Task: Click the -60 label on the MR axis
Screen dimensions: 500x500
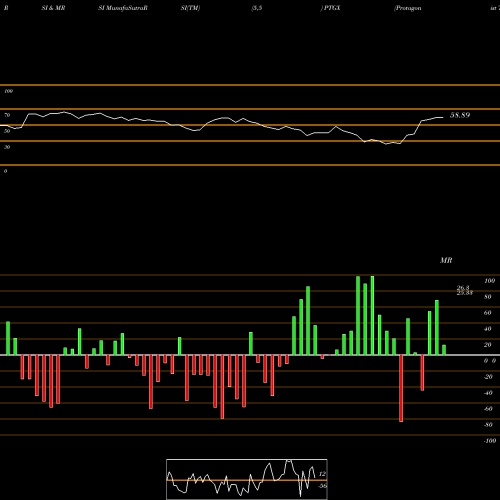Action: (x=488, y=409)
